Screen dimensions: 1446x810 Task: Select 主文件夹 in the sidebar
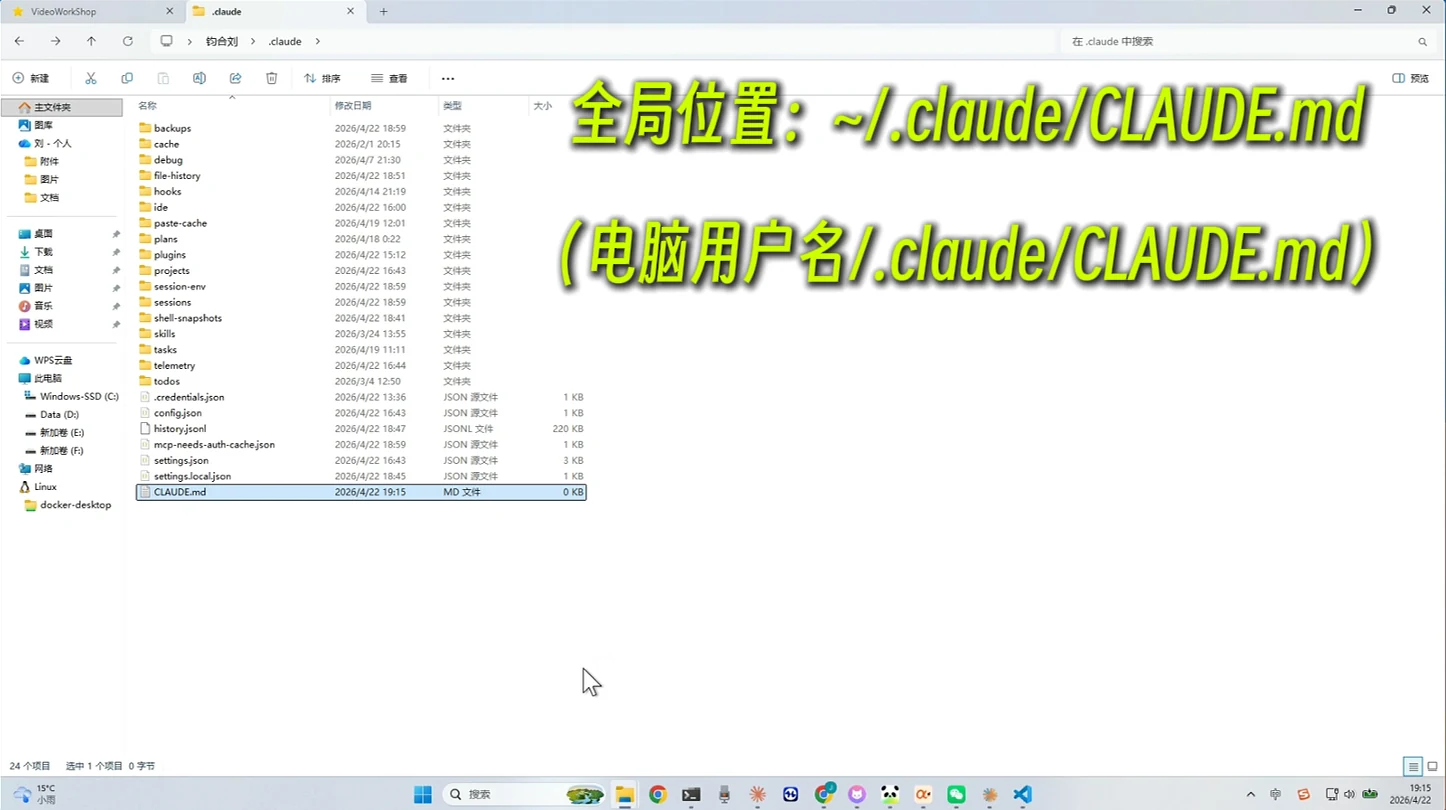click(62, 107)
